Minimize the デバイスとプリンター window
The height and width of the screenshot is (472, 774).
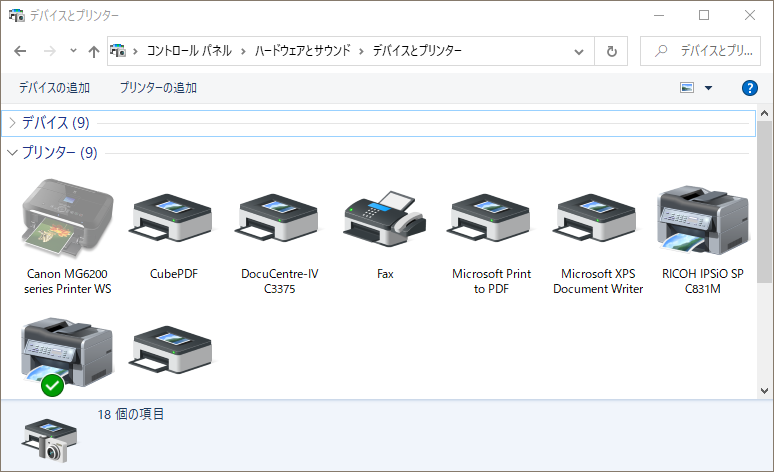pyautogui.click(x=658, y=15)
